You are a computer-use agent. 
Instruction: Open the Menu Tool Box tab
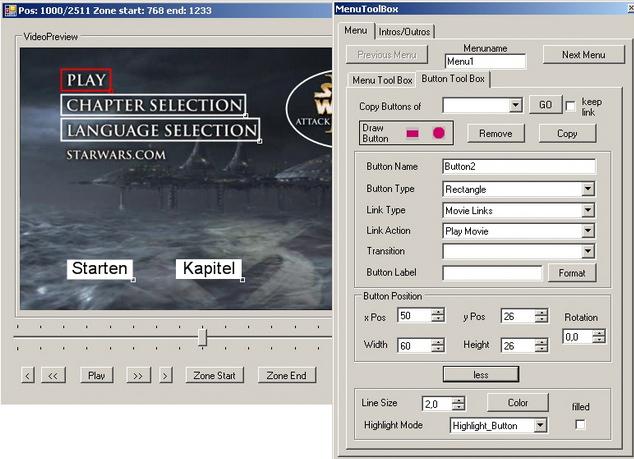pos(382,80)
